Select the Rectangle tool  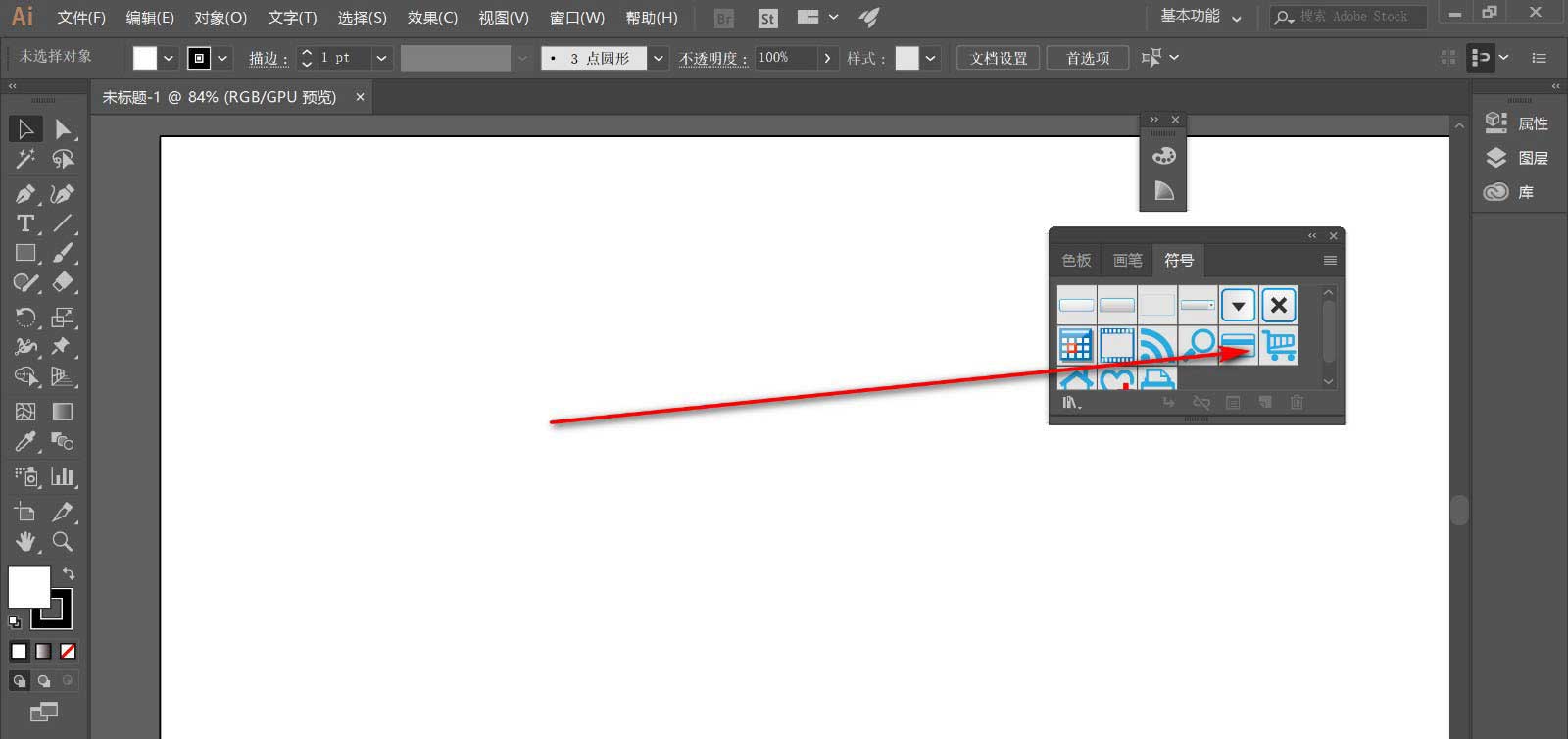click(x=25, y=253)
